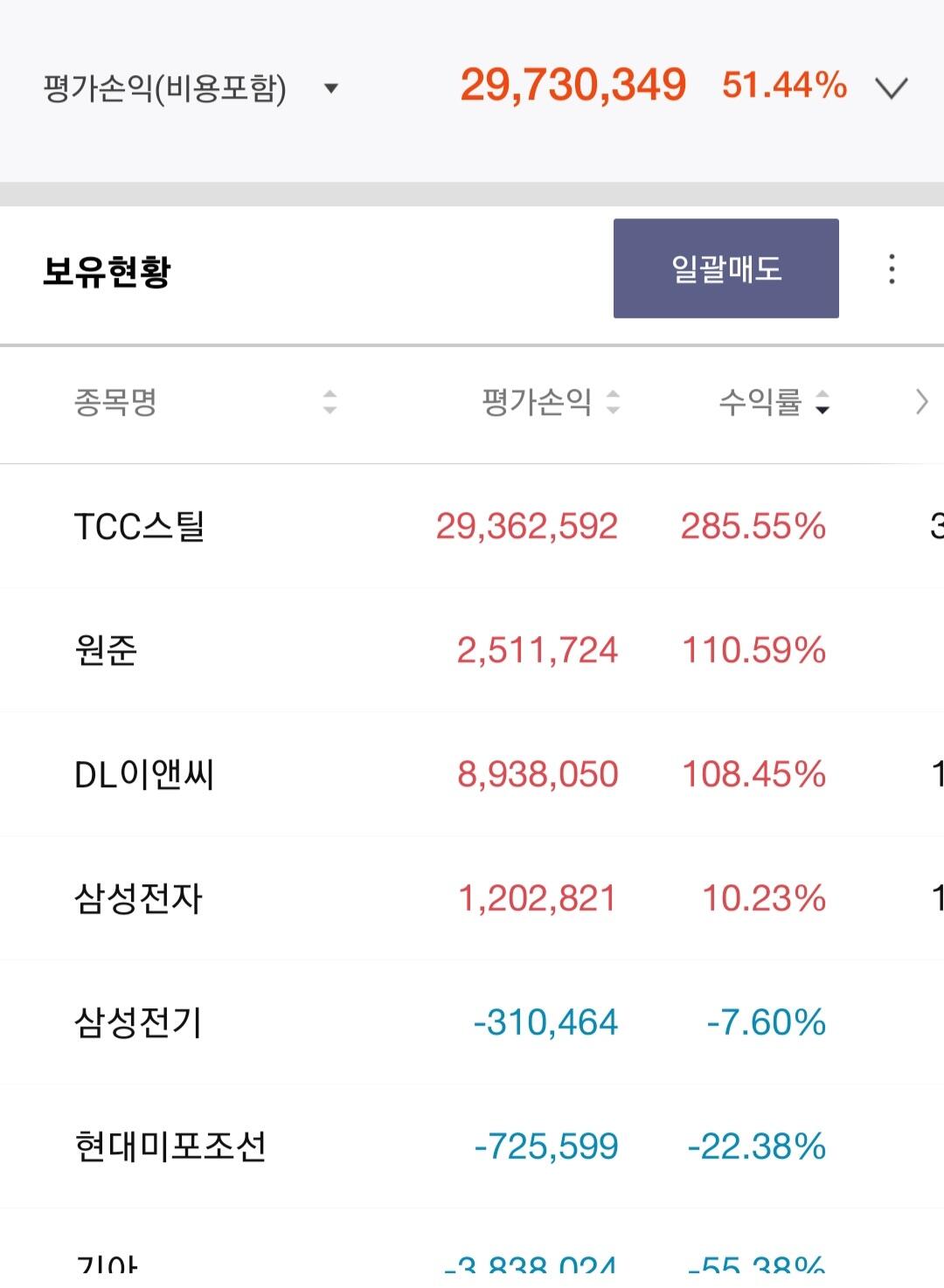Tap the 보유현황 section title
The image size is (944, 1288).
click(107, 271)
